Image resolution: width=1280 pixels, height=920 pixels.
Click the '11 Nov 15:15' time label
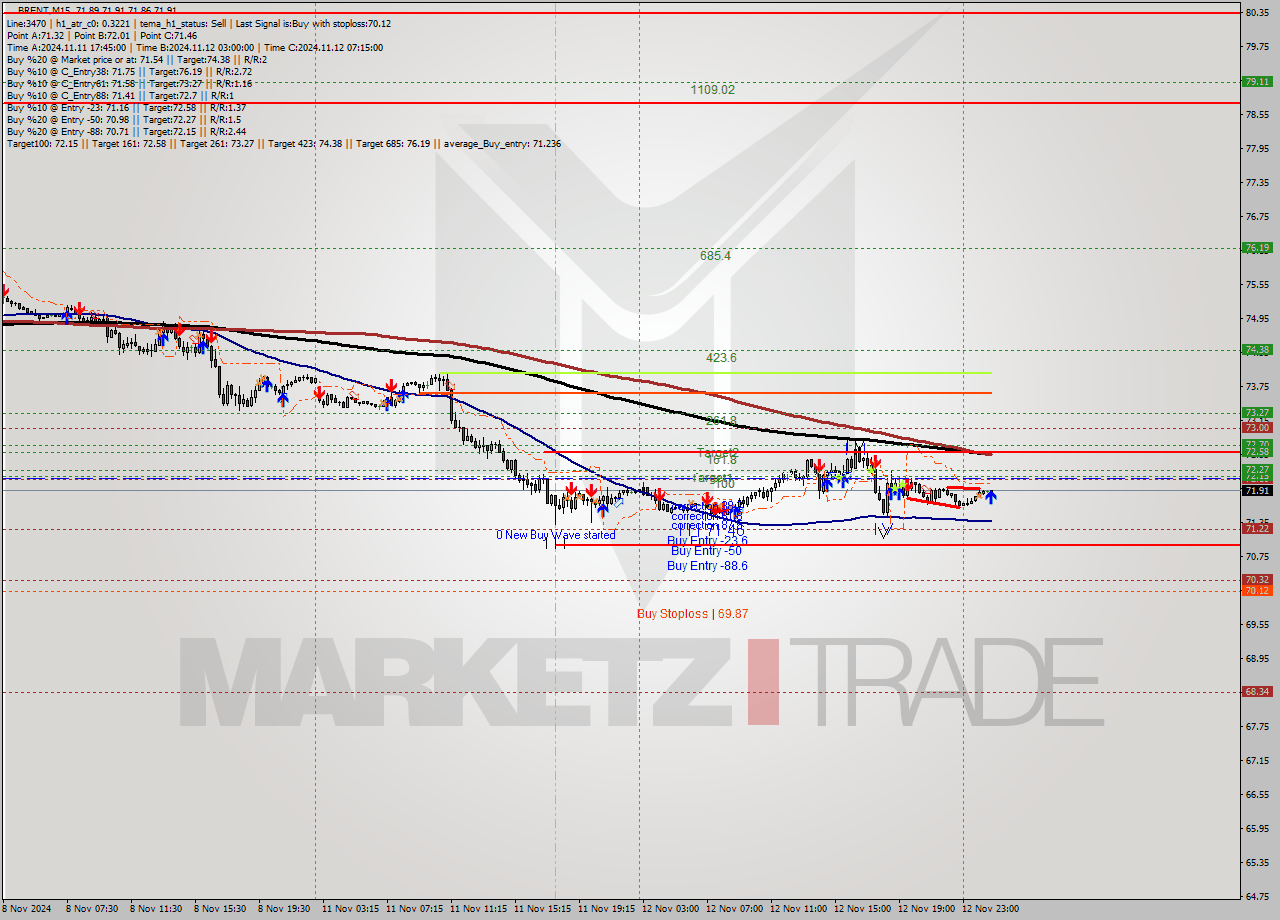542,909
